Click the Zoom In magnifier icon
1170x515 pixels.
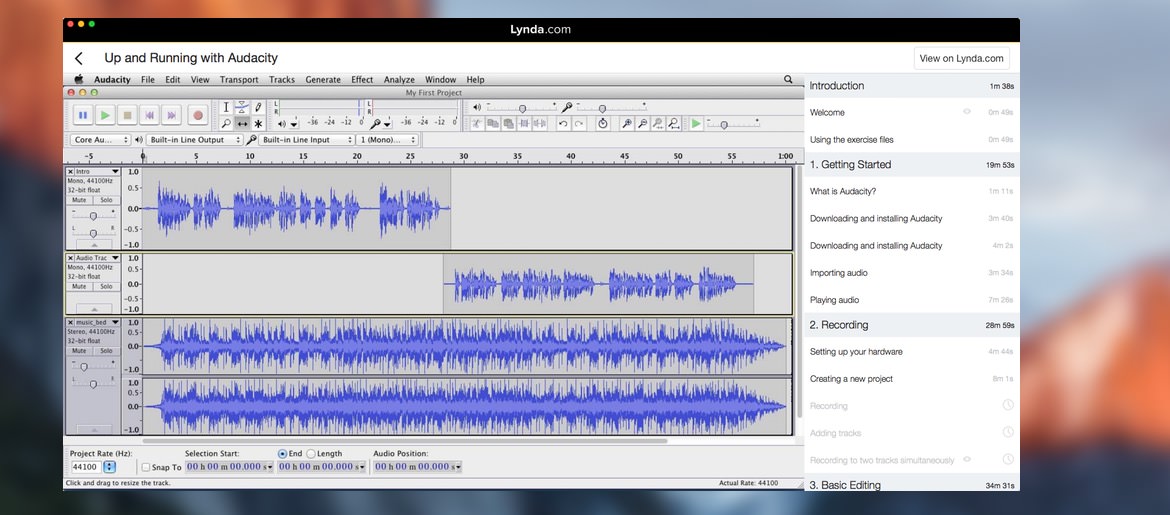(x=627, y=124)
